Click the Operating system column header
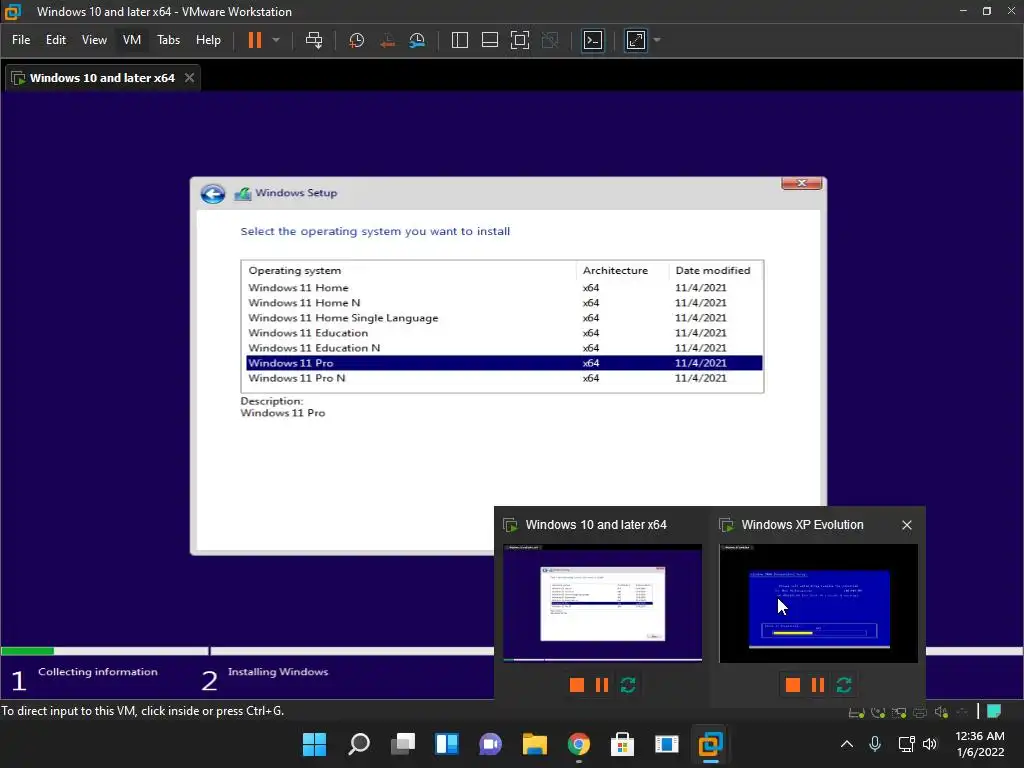The width and height of the screenshot is (1024, 768). tap(409, 270)
